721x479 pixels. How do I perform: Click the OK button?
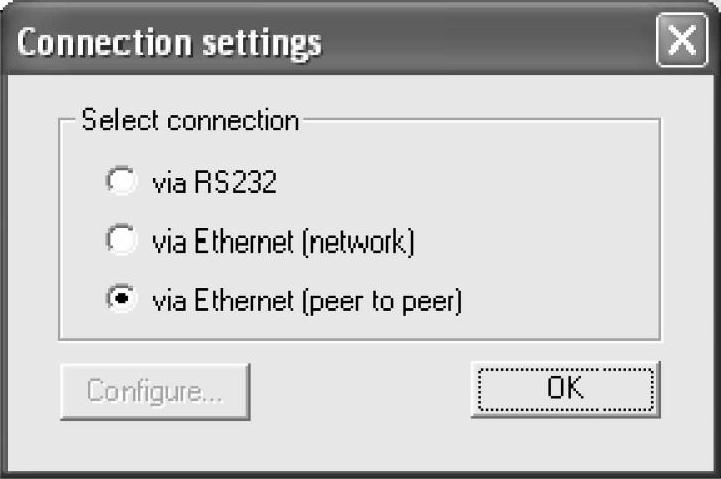(565, 389)
